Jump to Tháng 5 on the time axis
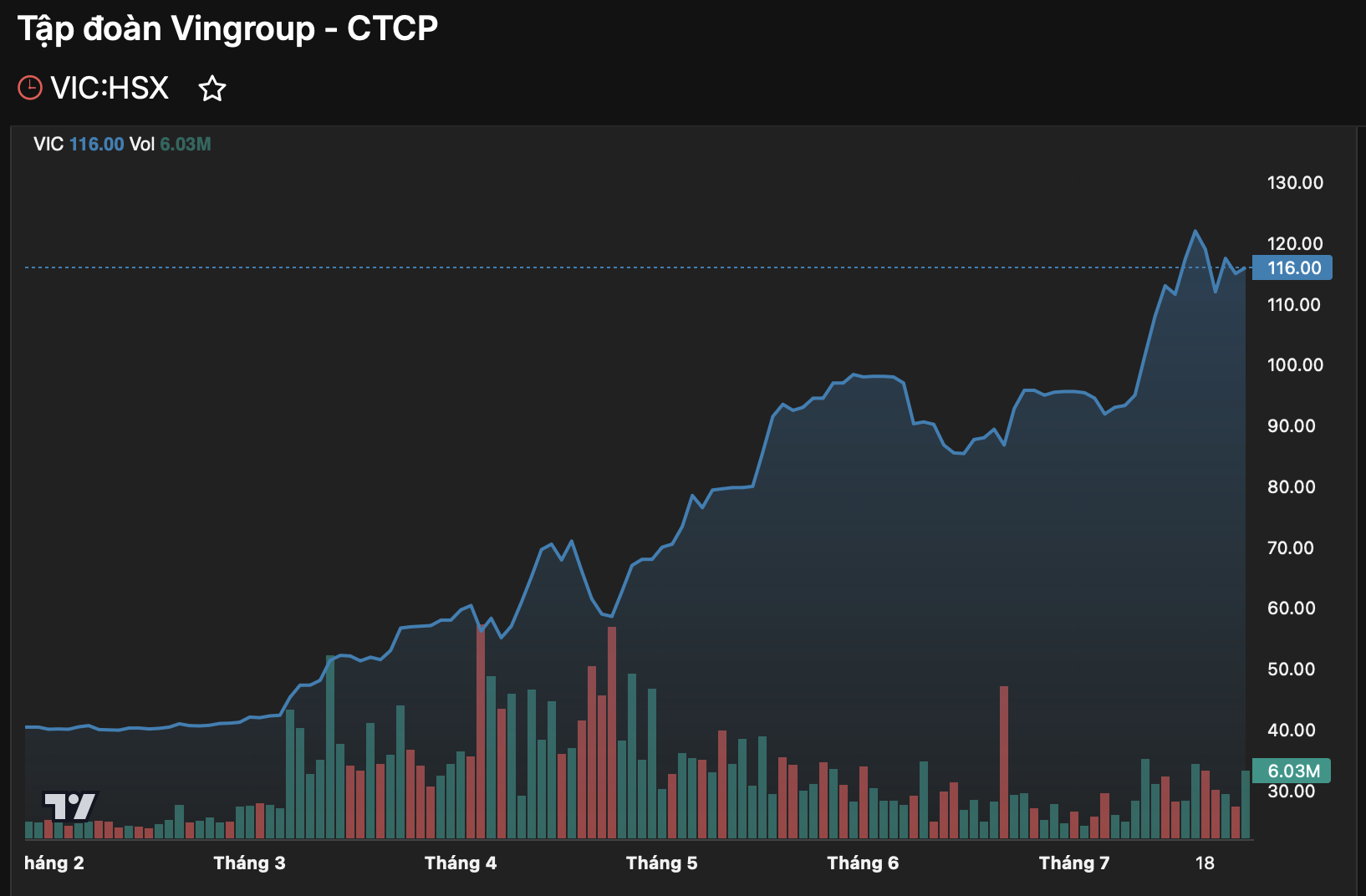 coord(661,863)
